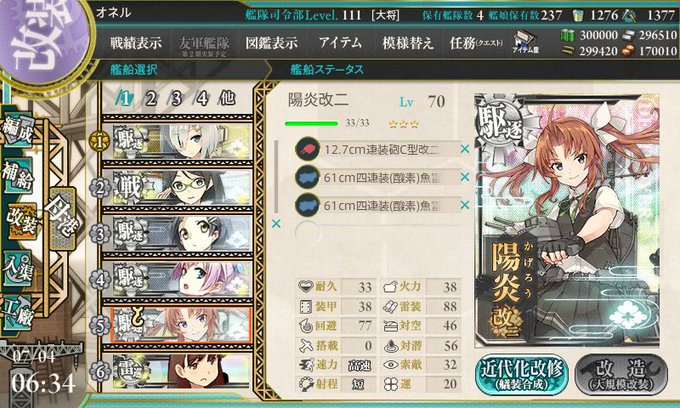This screenshot has width=680, height=408.
Task: Click the 近代化改修 button
Action: (x=522, y=374)
